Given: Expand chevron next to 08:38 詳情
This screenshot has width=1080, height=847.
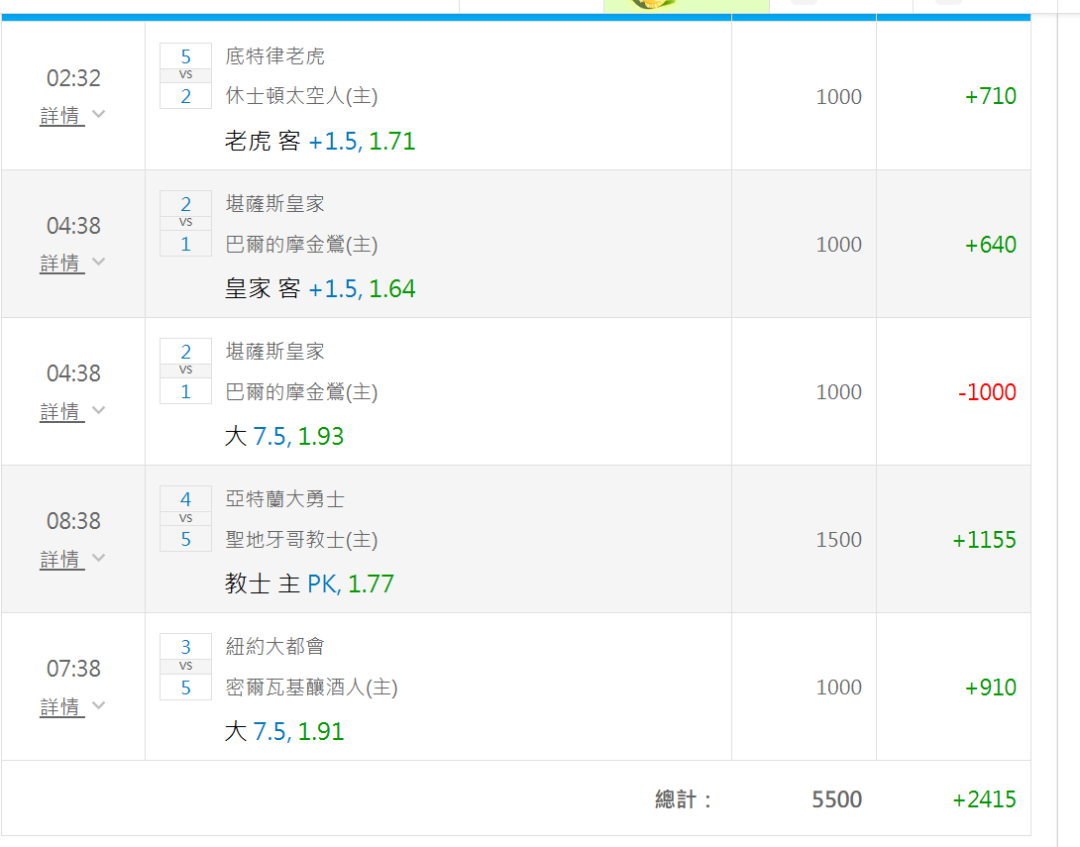Looking at the screenshot, I should coord(98,558).
